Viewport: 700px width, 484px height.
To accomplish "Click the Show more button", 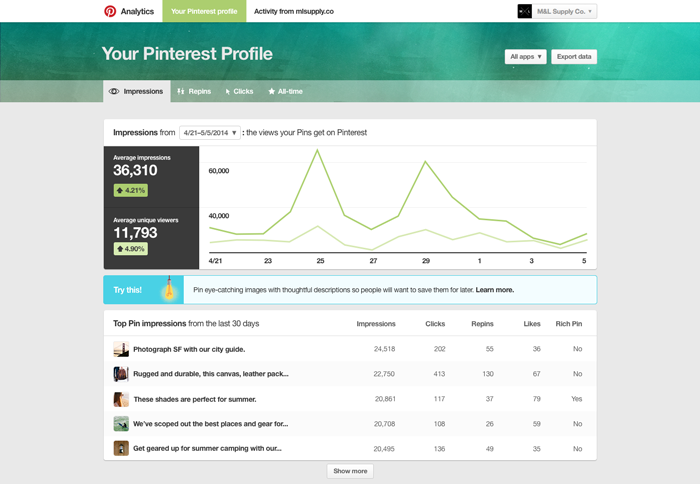I will click(x=350, y=471).
